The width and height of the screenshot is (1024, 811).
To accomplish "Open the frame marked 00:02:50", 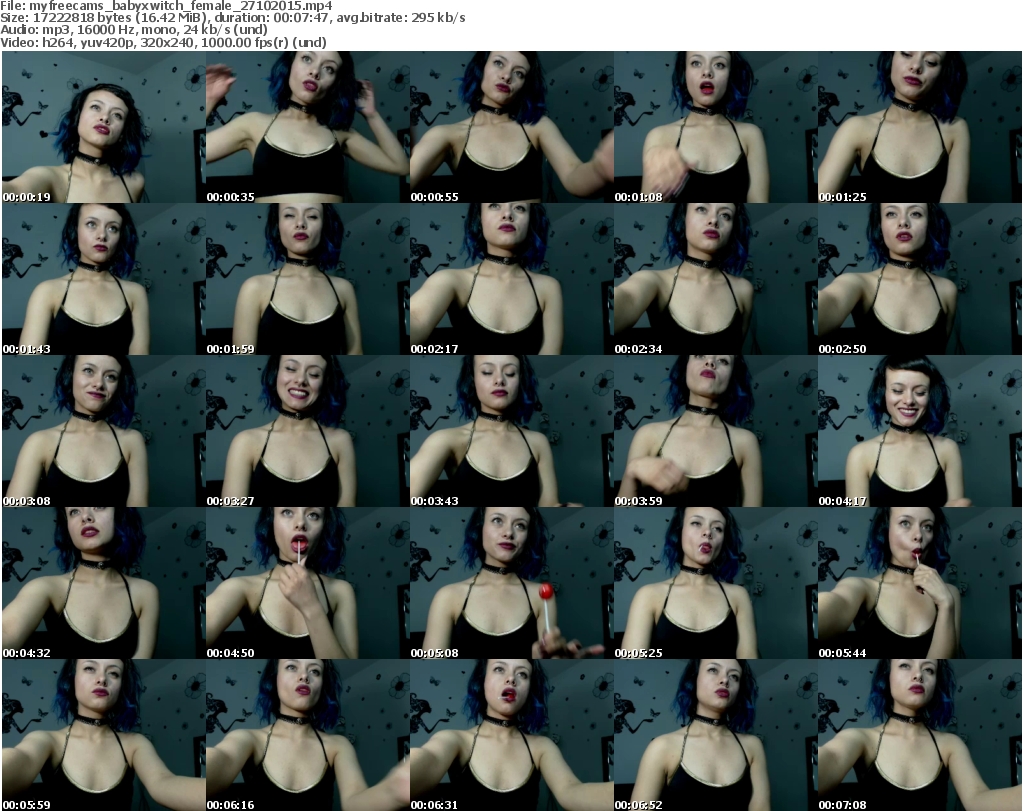I will (920, 279).
